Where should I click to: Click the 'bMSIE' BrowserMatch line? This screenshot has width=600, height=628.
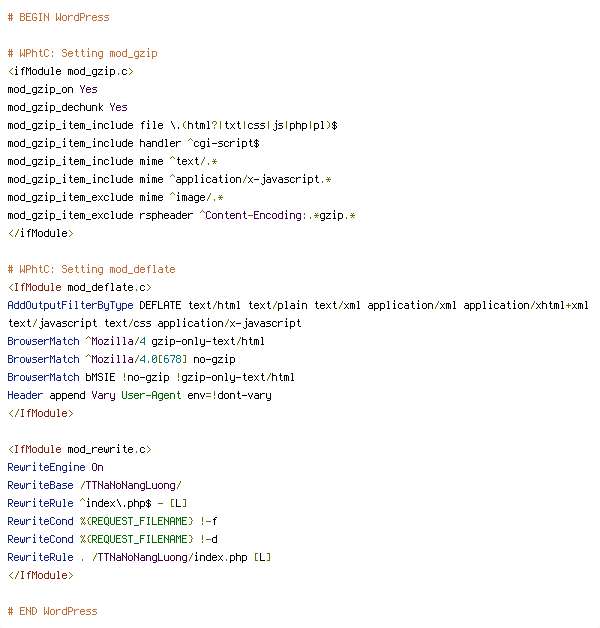(x=151, y=377)
